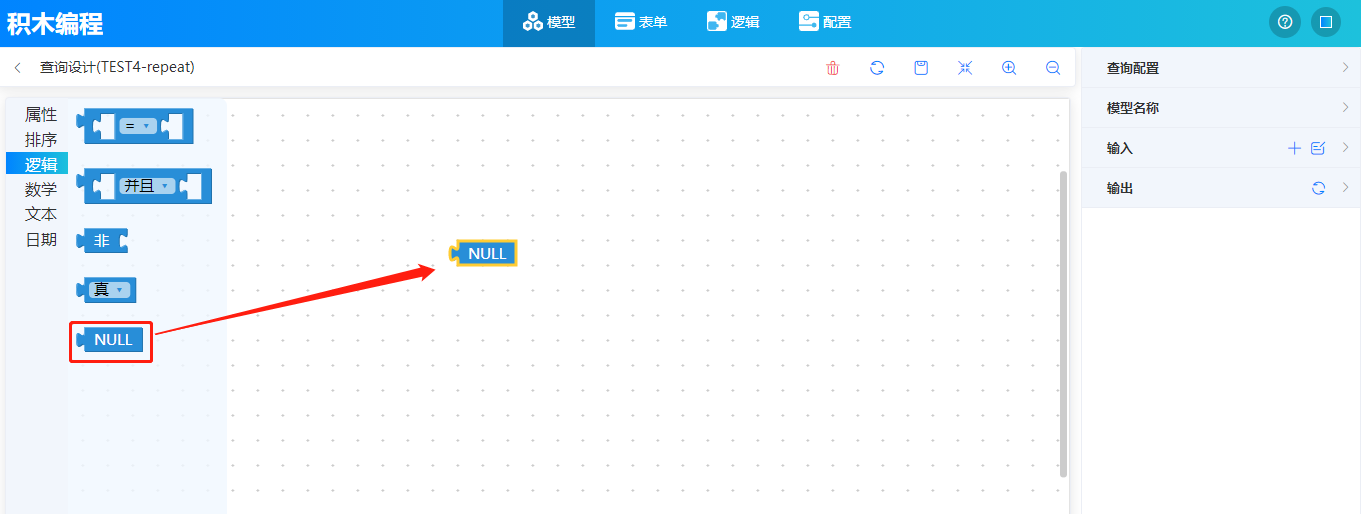Select the 日期 block category
The width and height of the screenshot is (1361, 514).
tap(41, 240)
